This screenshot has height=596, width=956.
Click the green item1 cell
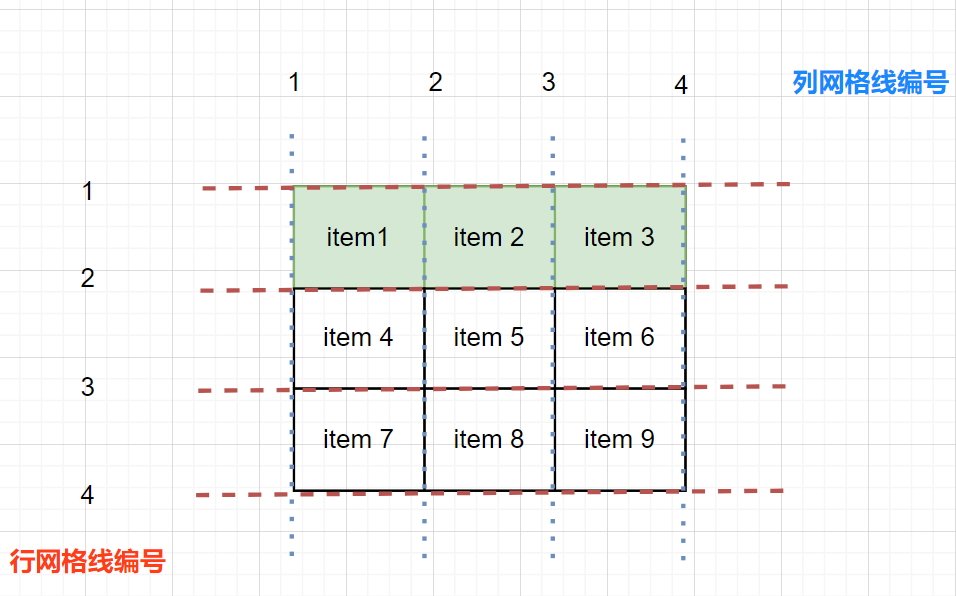pyautogui.click(x=358, y=237)
